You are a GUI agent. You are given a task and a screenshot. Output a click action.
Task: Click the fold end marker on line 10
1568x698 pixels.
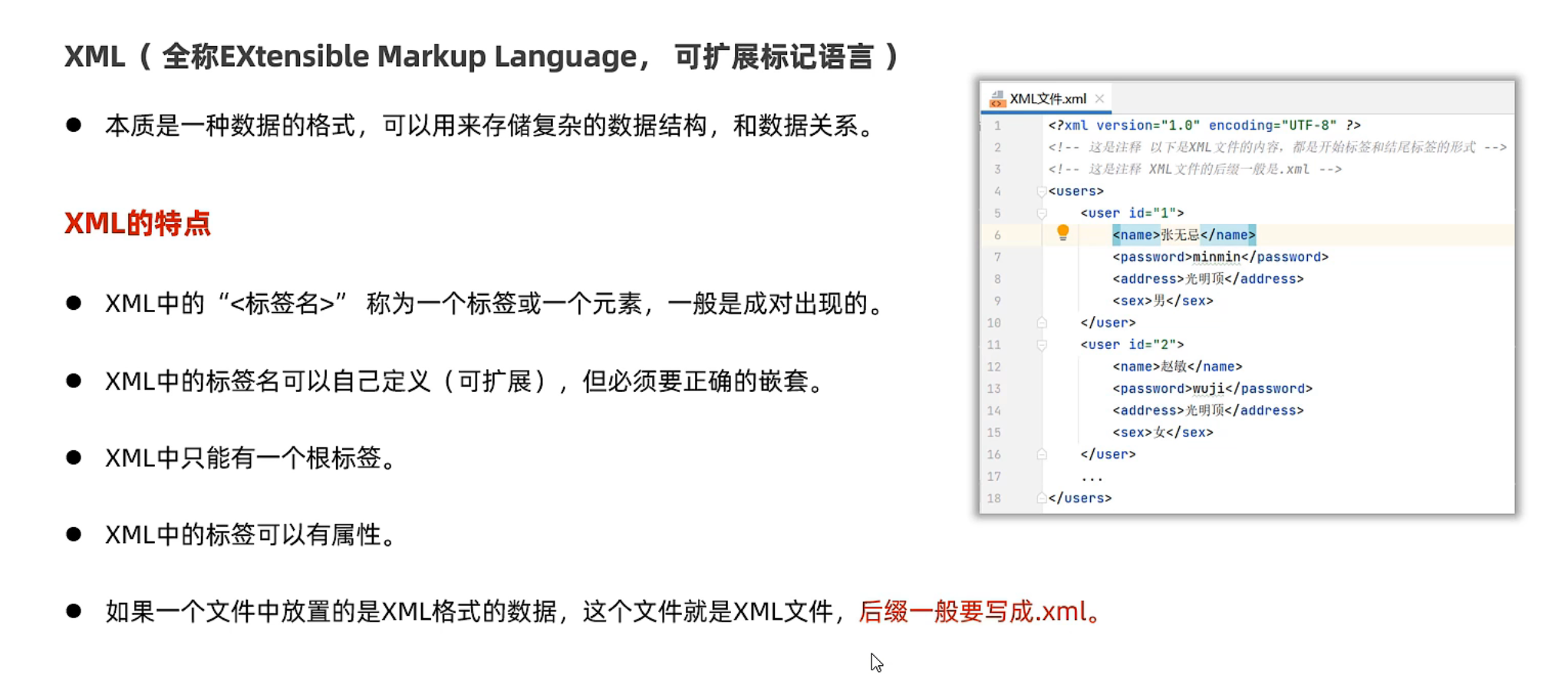coord(1042,323)
